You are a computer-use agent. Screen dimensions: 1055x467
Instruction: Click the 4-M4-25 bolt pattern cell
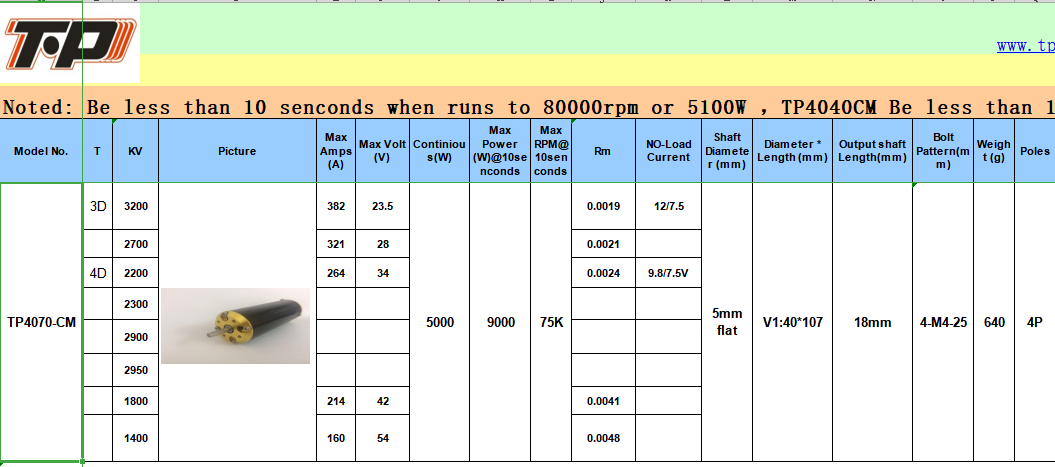coord(943,322)
